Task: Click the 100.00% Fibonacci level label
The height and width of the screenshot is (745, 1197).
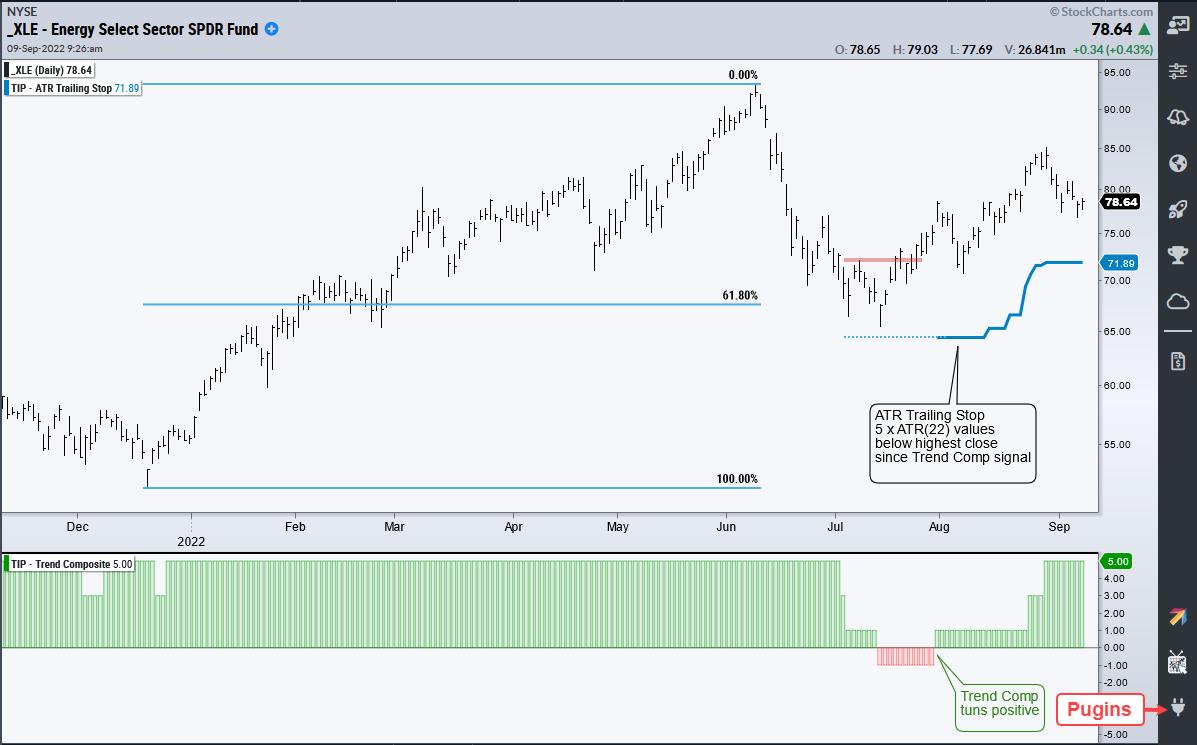Action: coord(737,479)
